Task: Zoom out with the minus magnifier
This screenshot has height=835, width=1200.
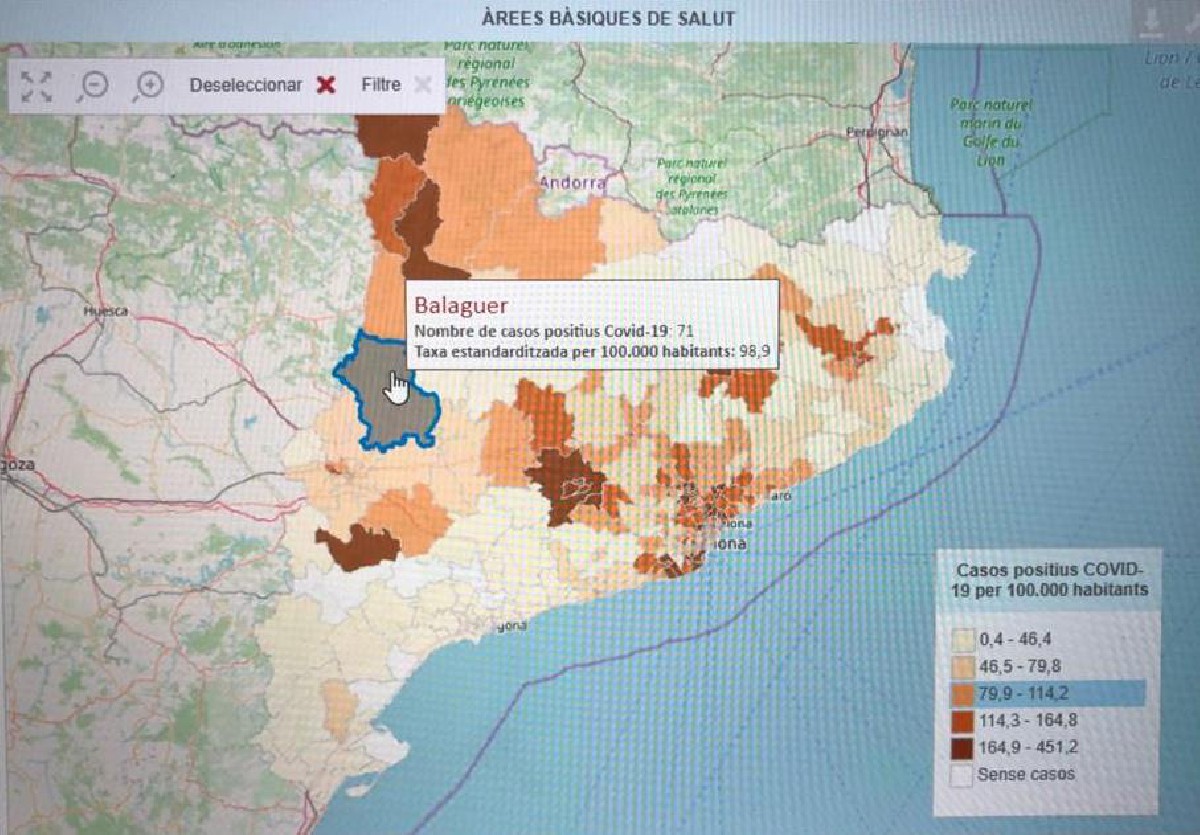Action: 92,86
